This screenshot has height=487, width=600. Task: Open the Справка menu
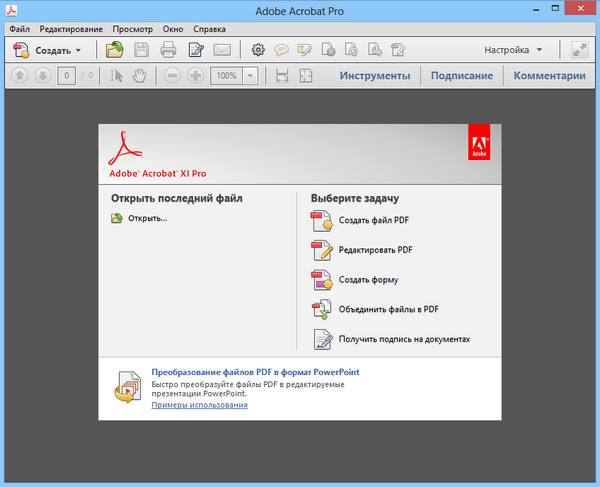208,29
